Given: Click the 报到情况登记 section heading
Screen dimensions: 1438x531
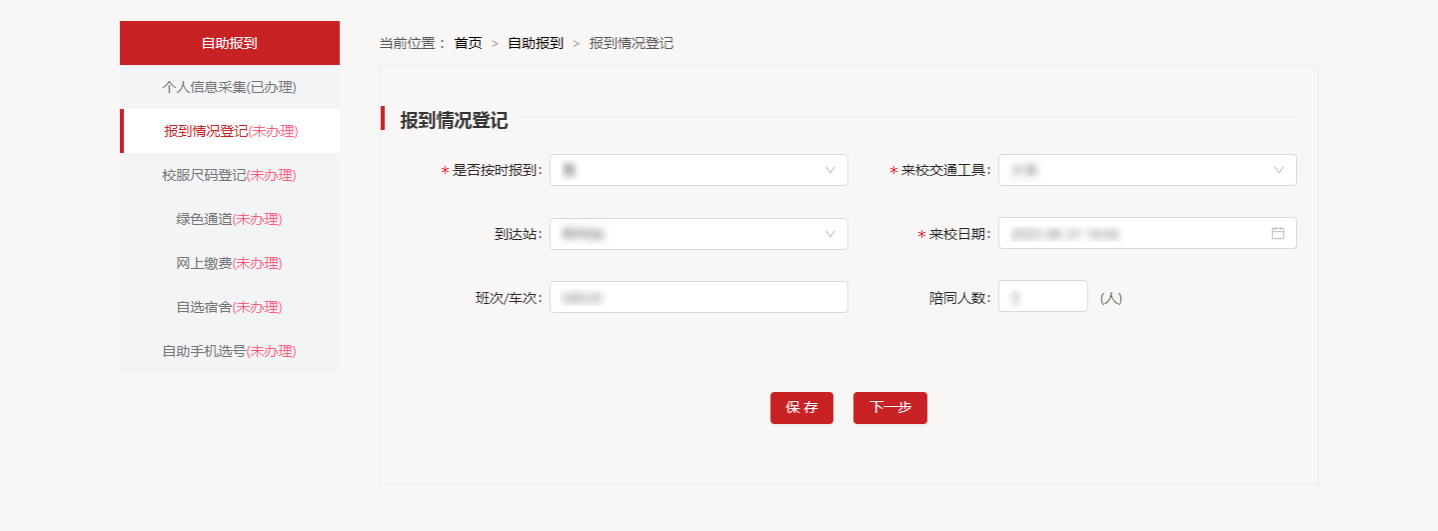Looking at the screenshot, I should 454,121.
